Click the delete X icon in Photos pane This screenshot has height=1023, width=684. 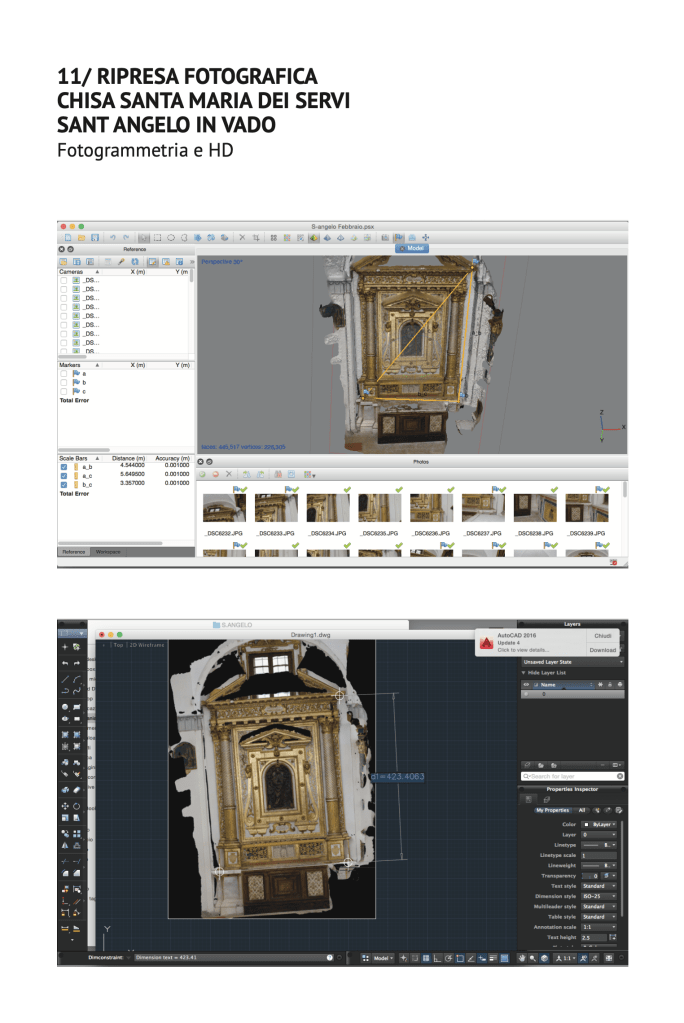click(229, 473)
